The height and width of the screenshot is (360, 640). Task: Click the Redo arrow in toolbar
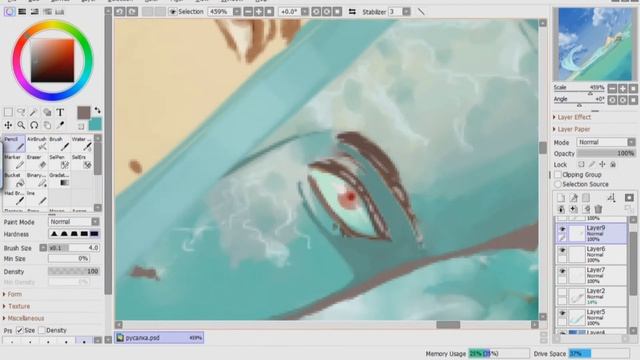click(132, 12)
